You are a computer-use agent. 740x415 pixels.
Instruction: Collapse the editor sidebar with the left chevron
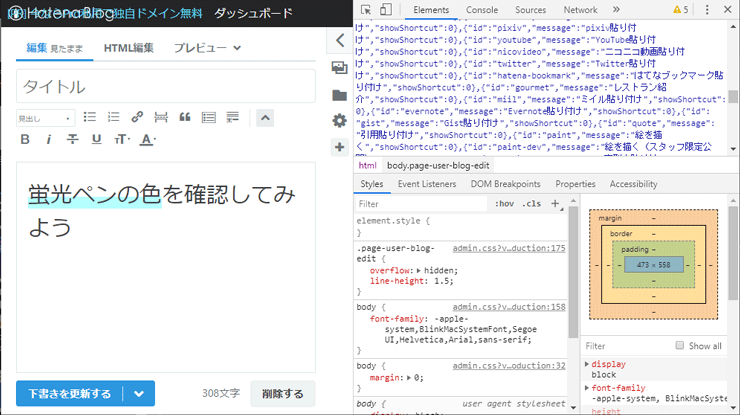pyautogui.click(x=340, y=40)
